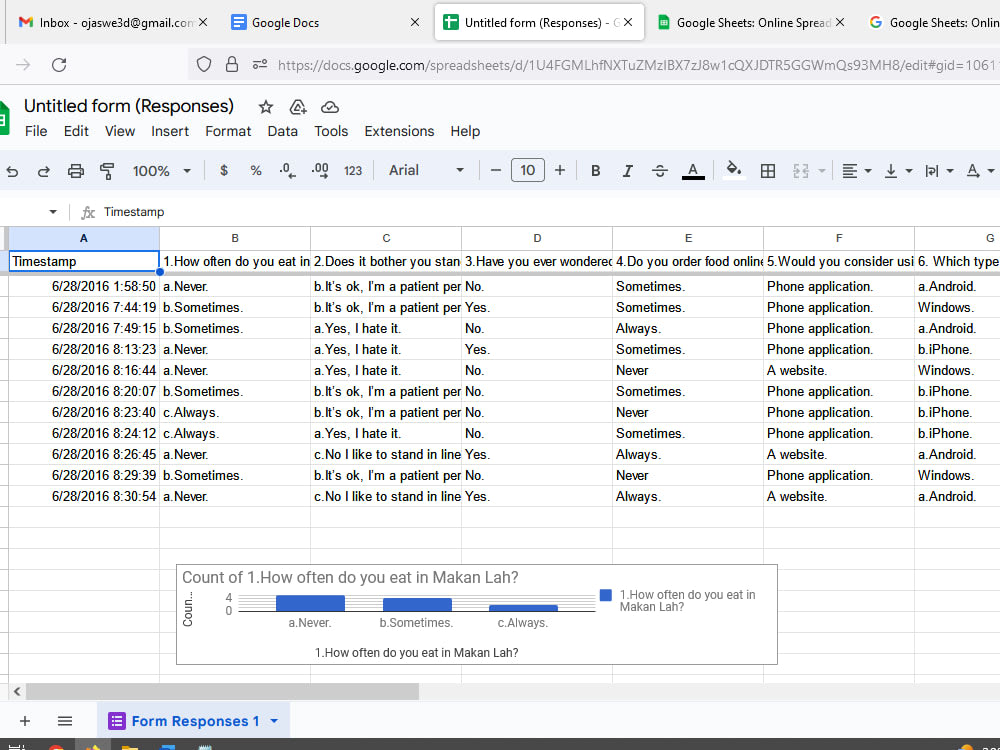Open the name box dropdown arrow
The width and height of the screenshot is (1000, 750).
(x=53, y=212)
